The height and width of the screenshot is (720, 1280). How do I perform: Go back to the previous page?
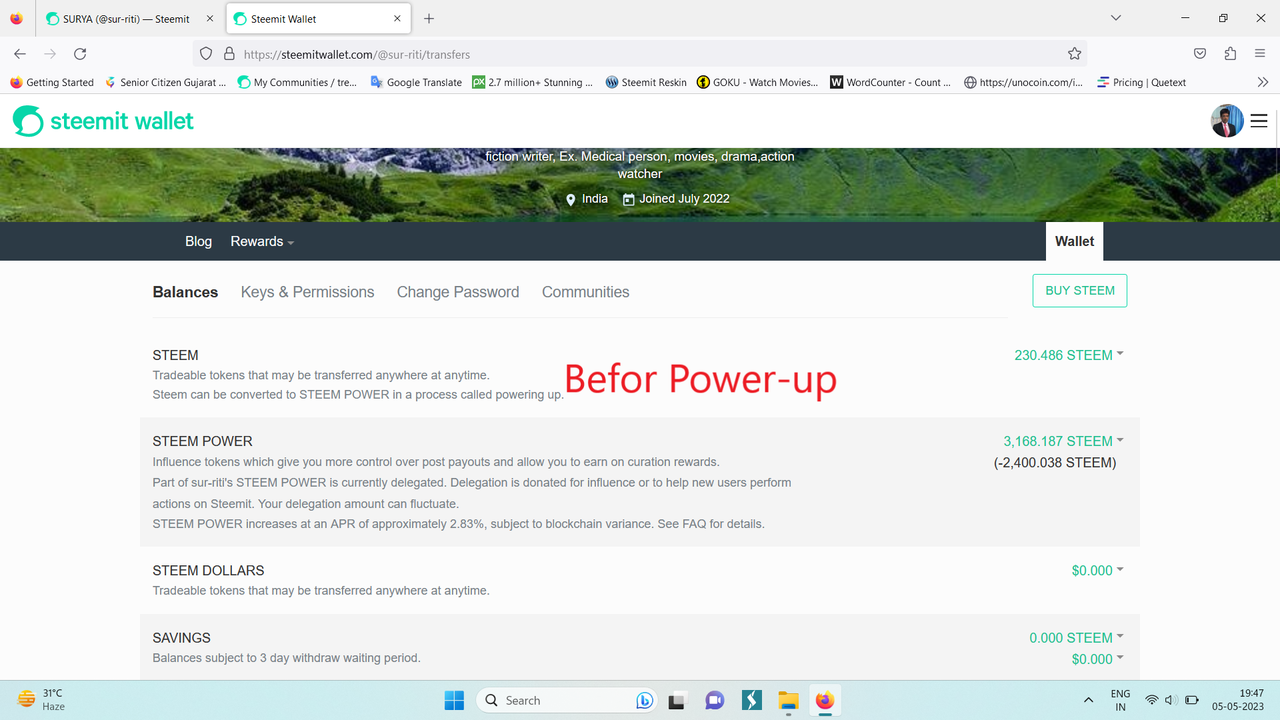[x=20, y=54]
